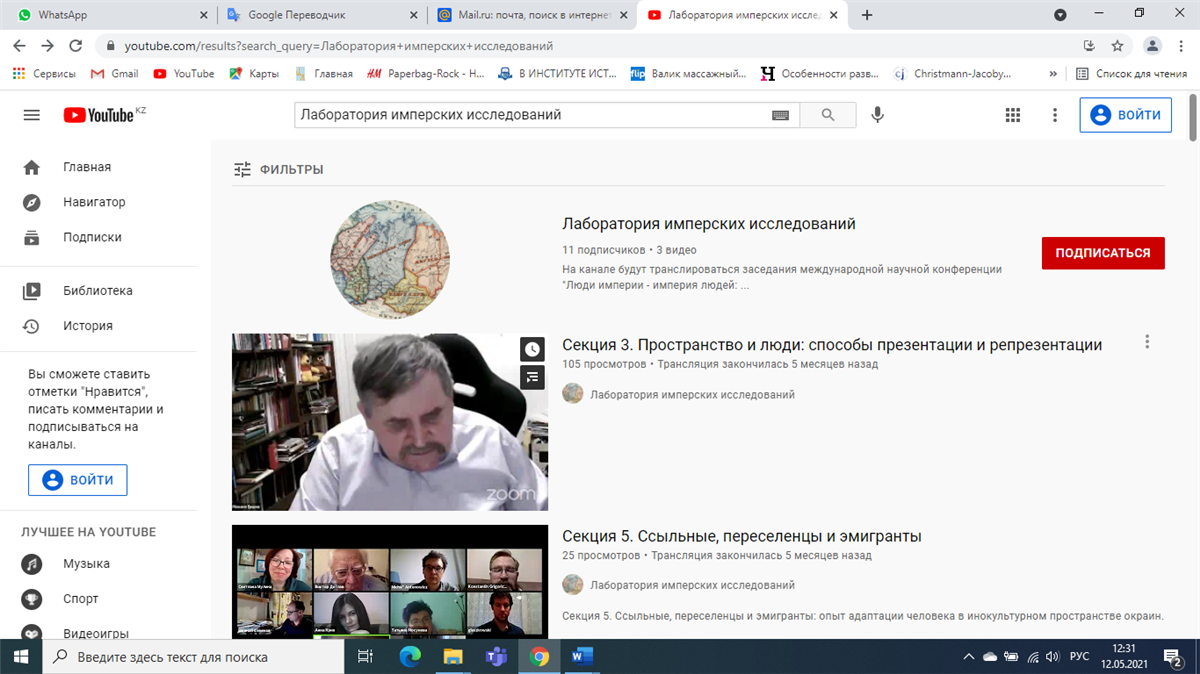Screen dimensions: 1200x674
Task: Open Подписки in the sidebar
Action: [92, 237]
